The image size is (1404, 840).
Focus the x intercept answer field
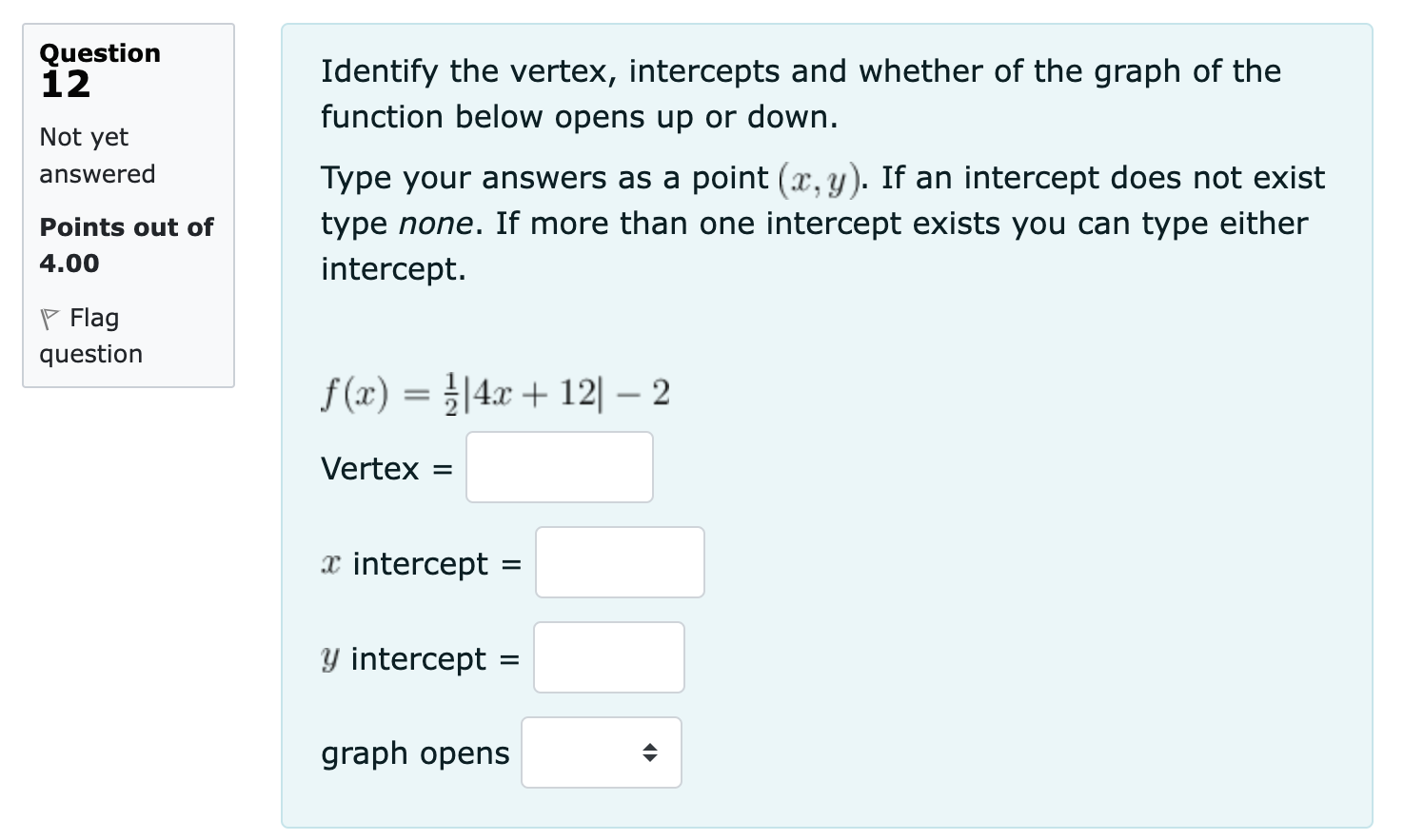(x=619, y=562)
